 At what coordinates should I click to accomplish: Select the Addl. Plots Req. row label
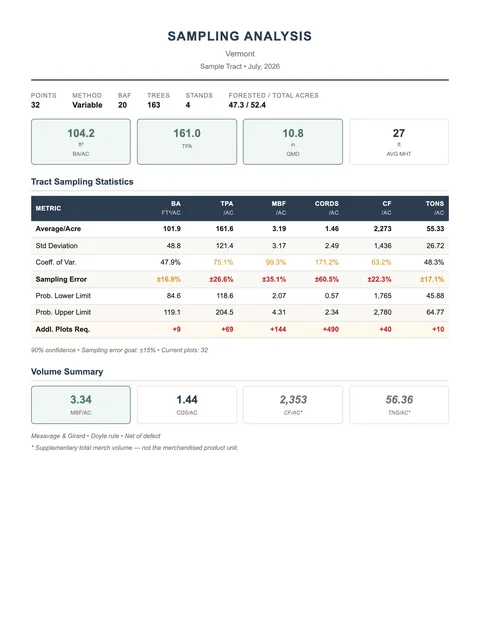point(63,329)
